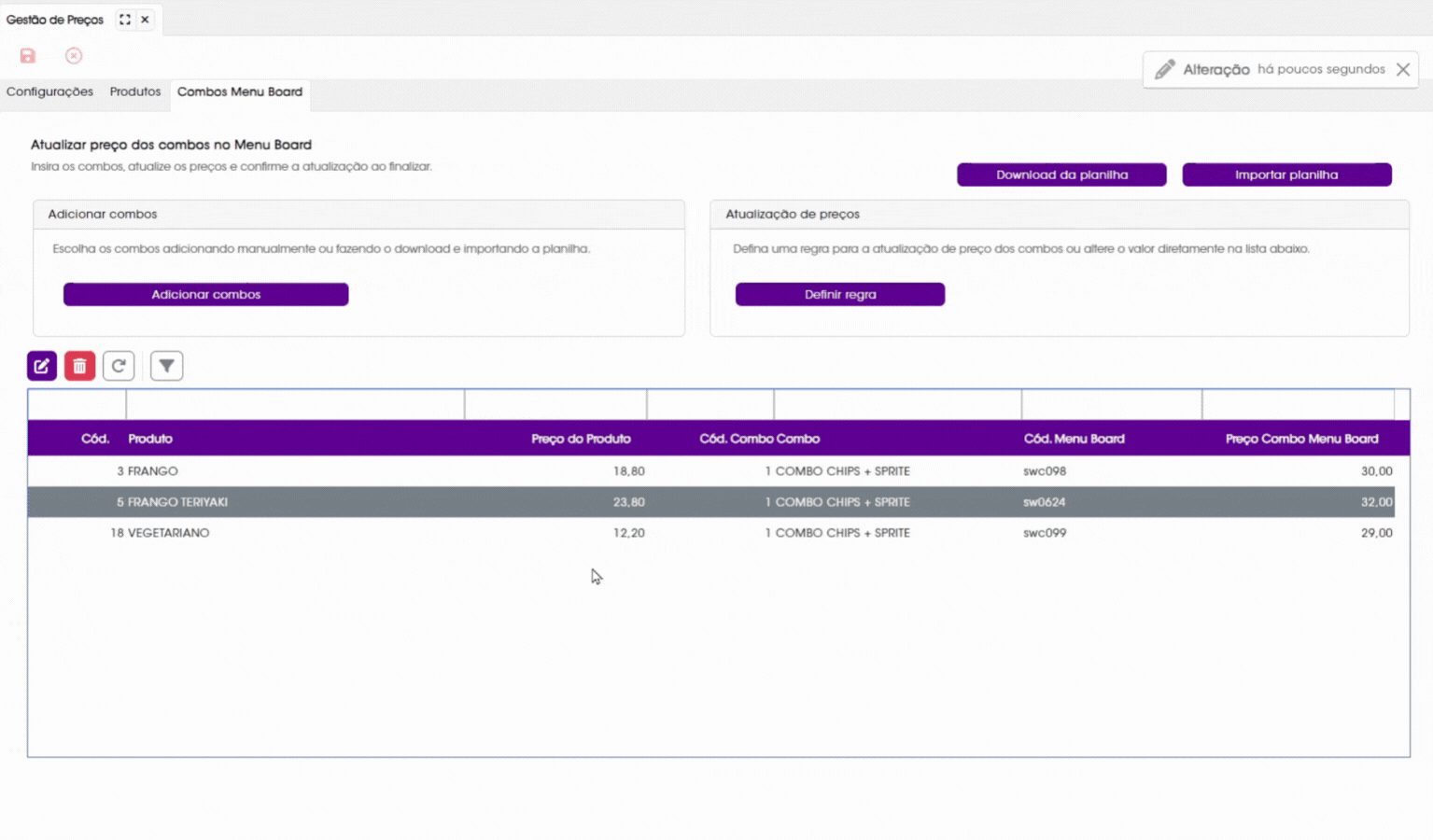Dismiss the Alteração notification
This screenshot has width=1433, height=840.
(x=1403, y=69)
